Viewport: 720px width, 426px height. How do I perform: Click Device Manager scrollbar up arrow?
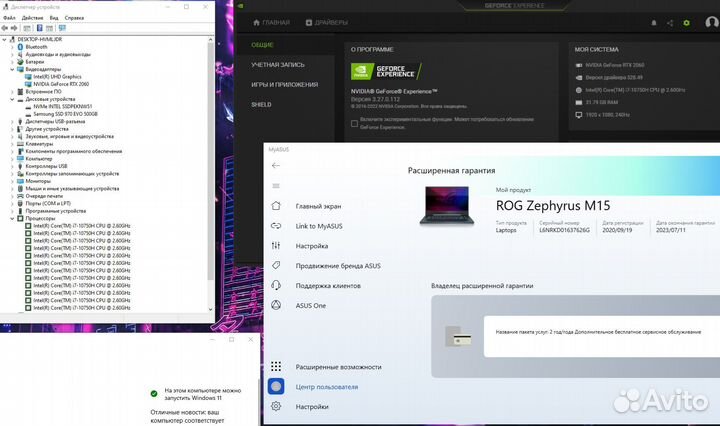click(x=211, y=39)
